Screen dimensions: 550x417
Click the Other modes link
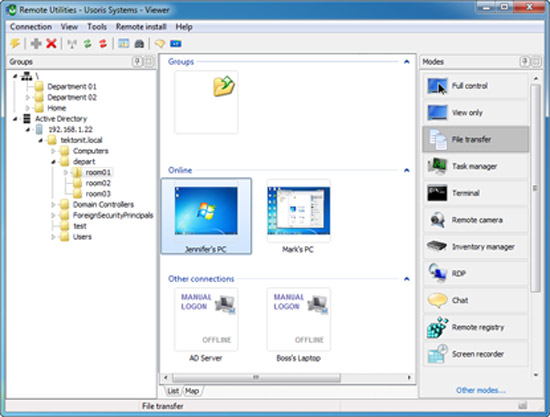point(481,390)
